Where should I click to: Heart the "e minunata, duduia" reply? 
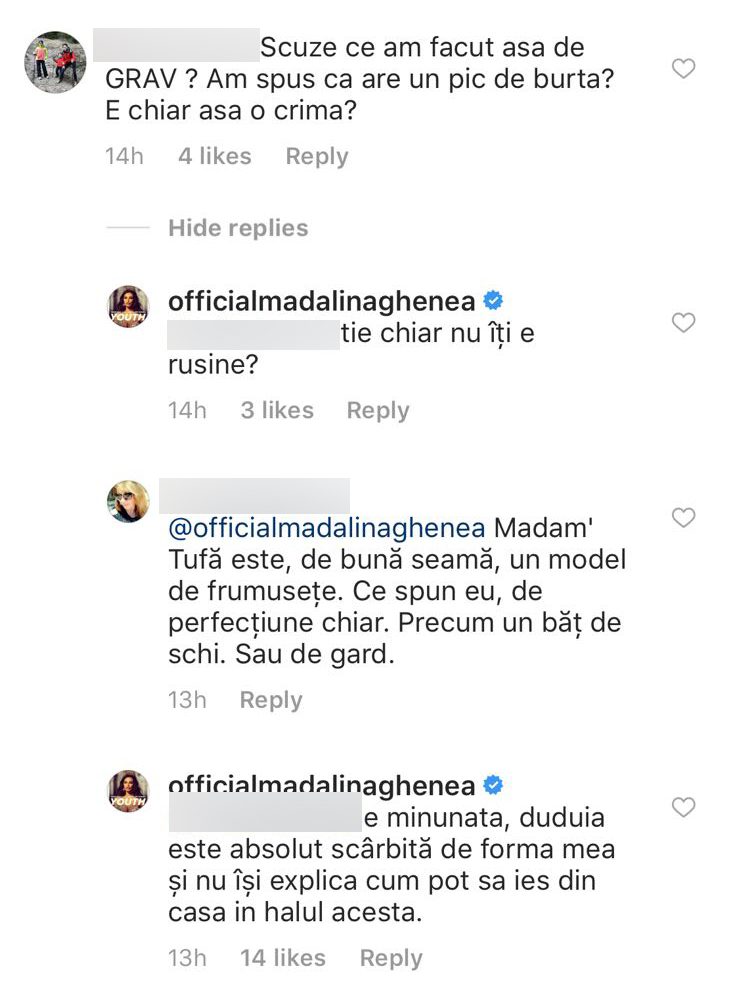click(683, 807)
